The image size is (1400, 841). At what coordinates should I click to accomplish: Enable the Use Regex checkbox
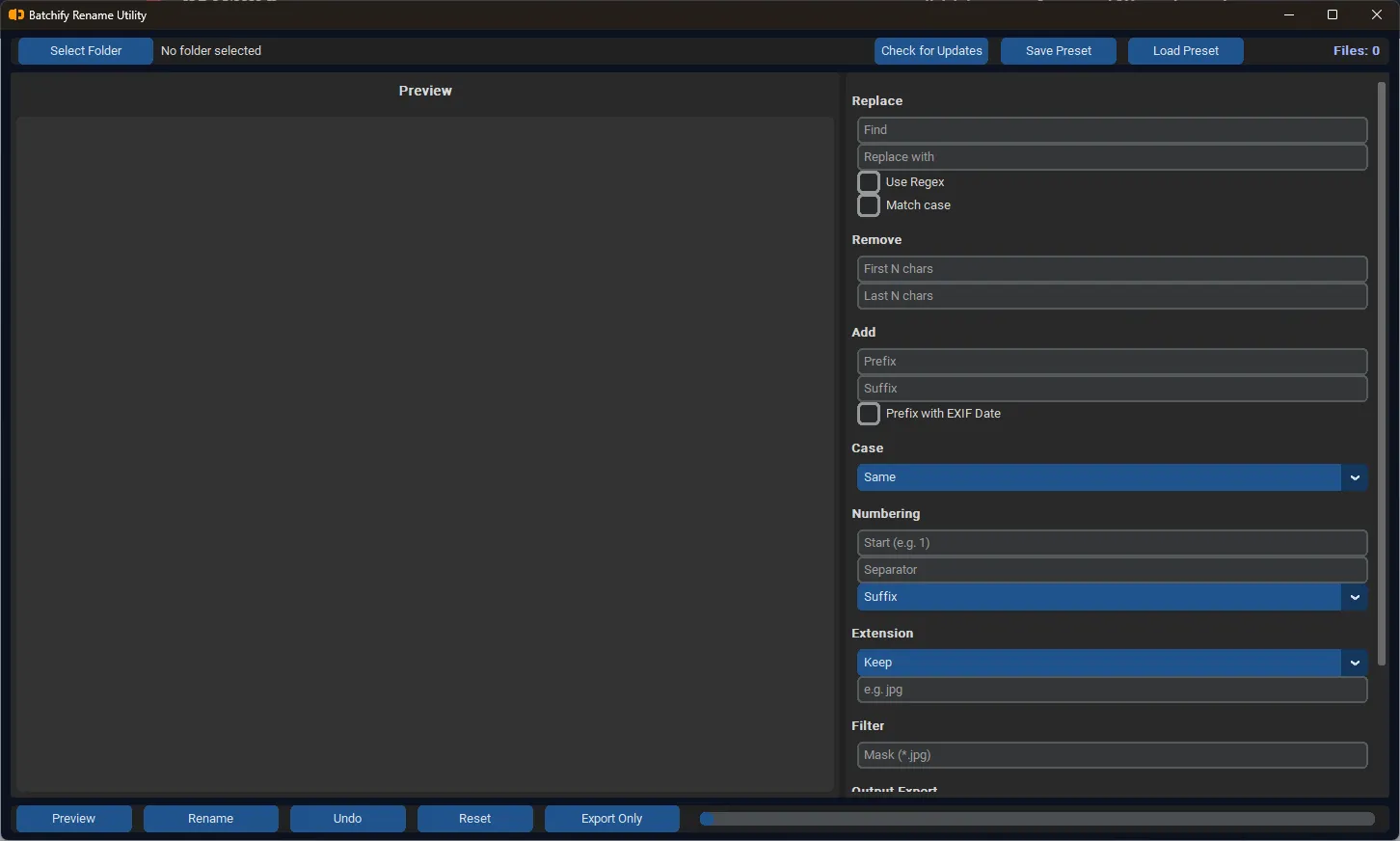[869, 182]
